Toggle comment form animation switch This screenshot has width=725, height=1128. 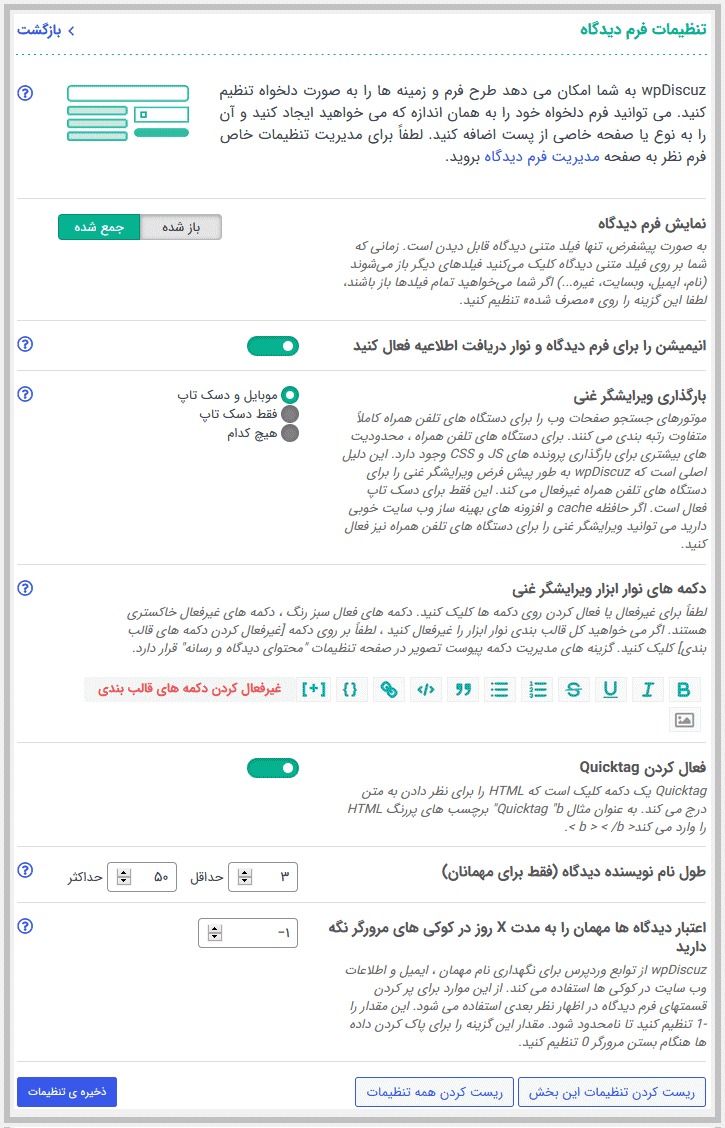click(273, 346)
